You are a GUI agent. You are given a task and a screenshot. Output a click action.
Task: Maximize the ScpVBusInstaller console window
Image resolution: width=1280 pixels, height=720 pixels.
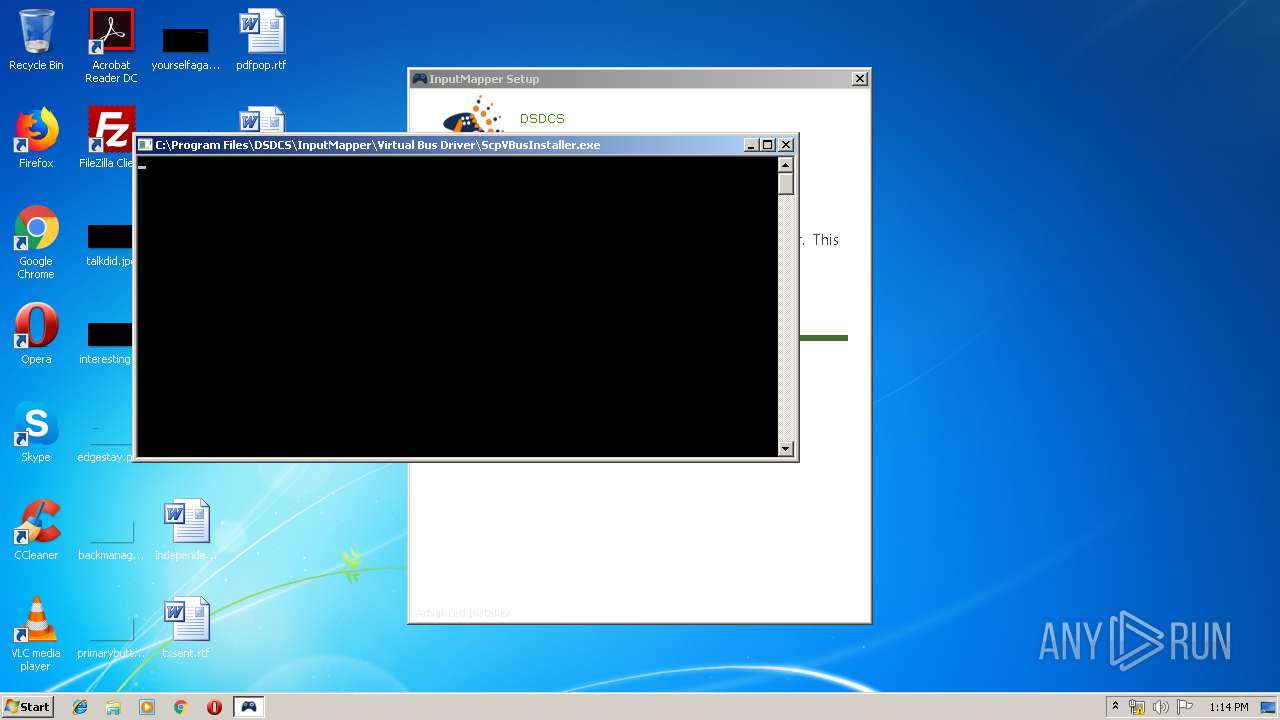point(768,145)
